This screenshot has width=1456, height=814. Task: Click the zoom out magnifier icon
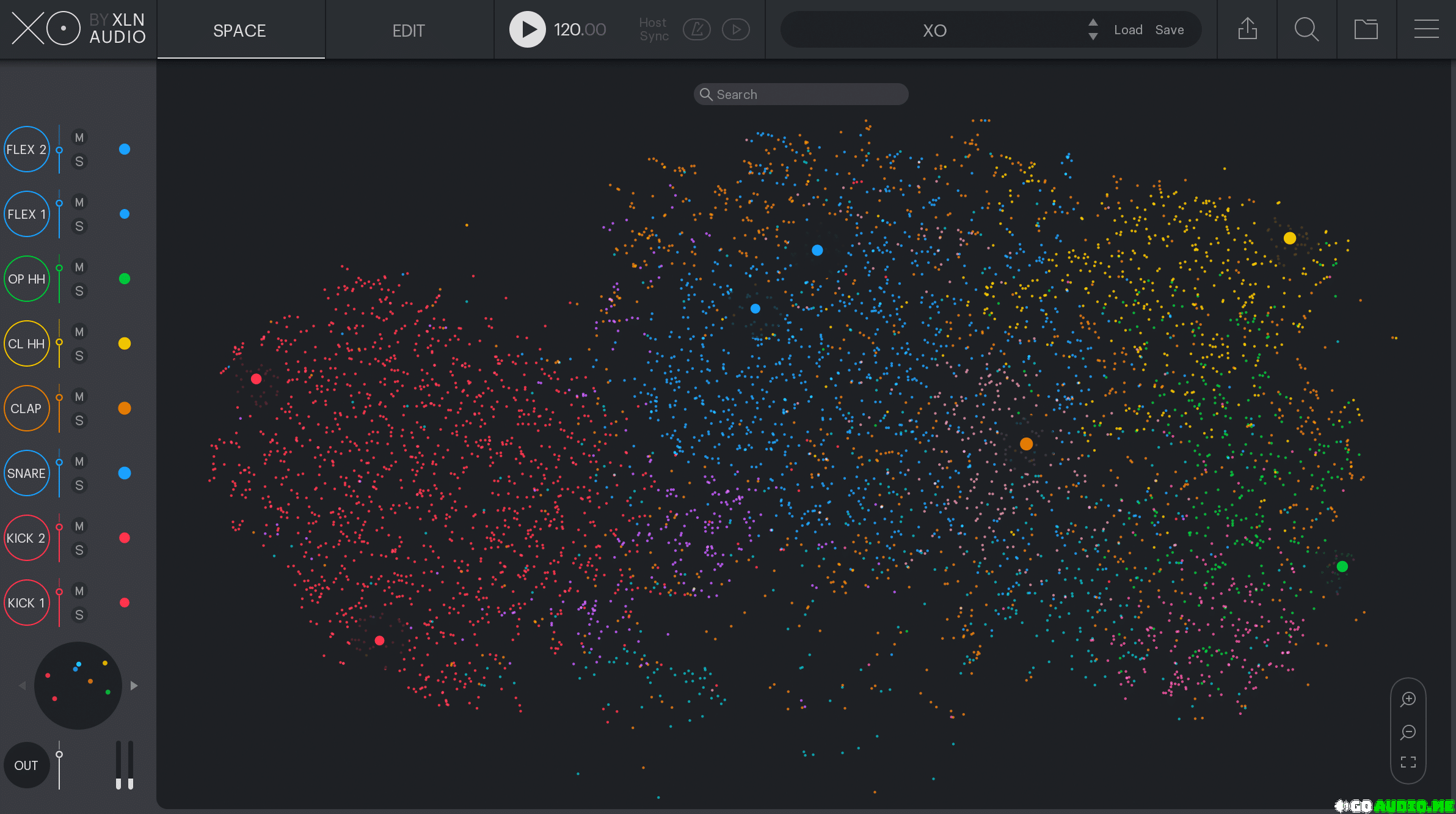[1408, 732]
